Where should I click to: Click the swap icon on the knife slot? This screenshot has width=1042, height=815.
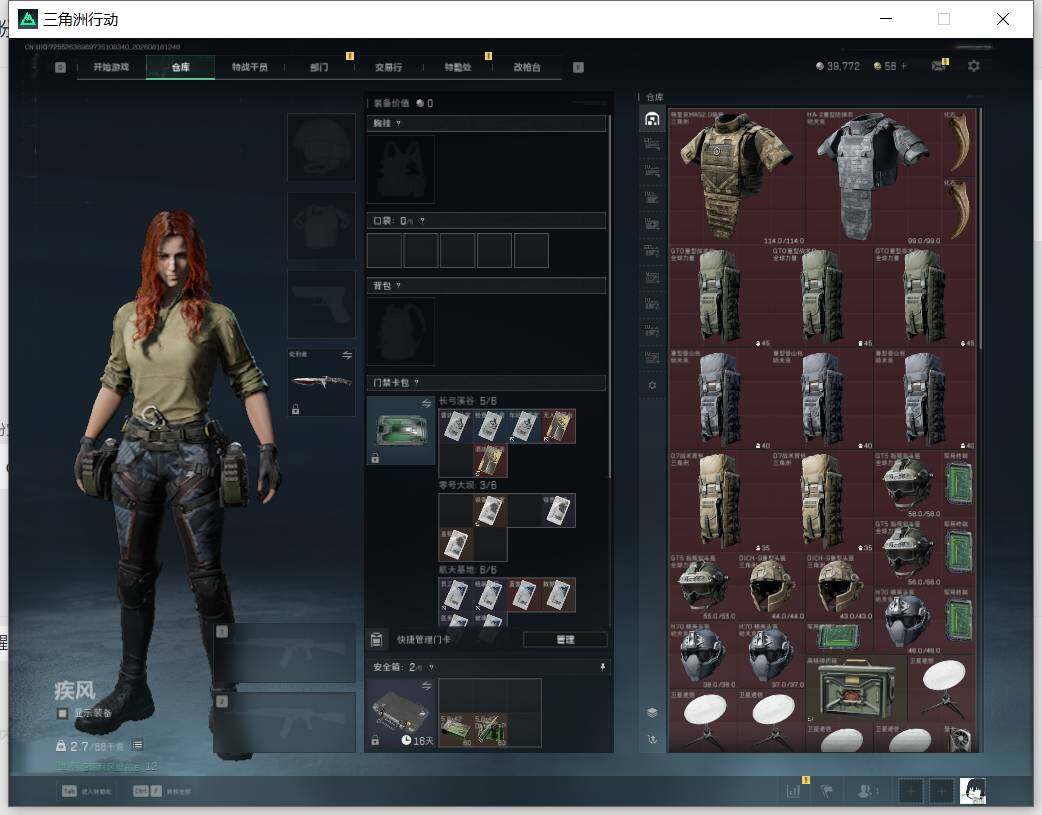pyautogui.click(x=347, y=355)
